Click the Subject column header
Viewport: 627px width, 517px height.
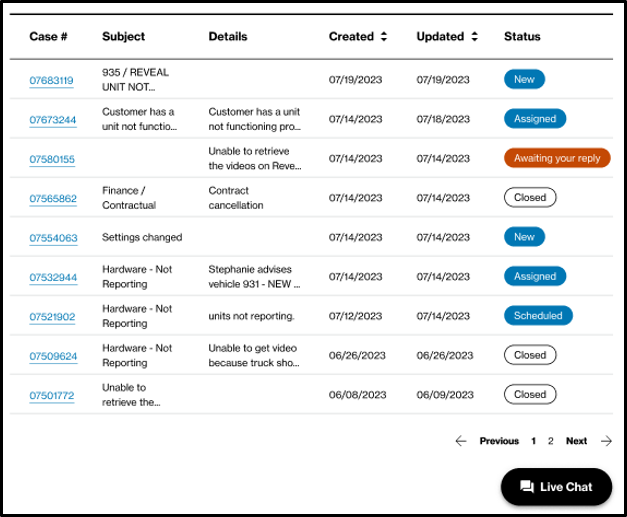123,36
